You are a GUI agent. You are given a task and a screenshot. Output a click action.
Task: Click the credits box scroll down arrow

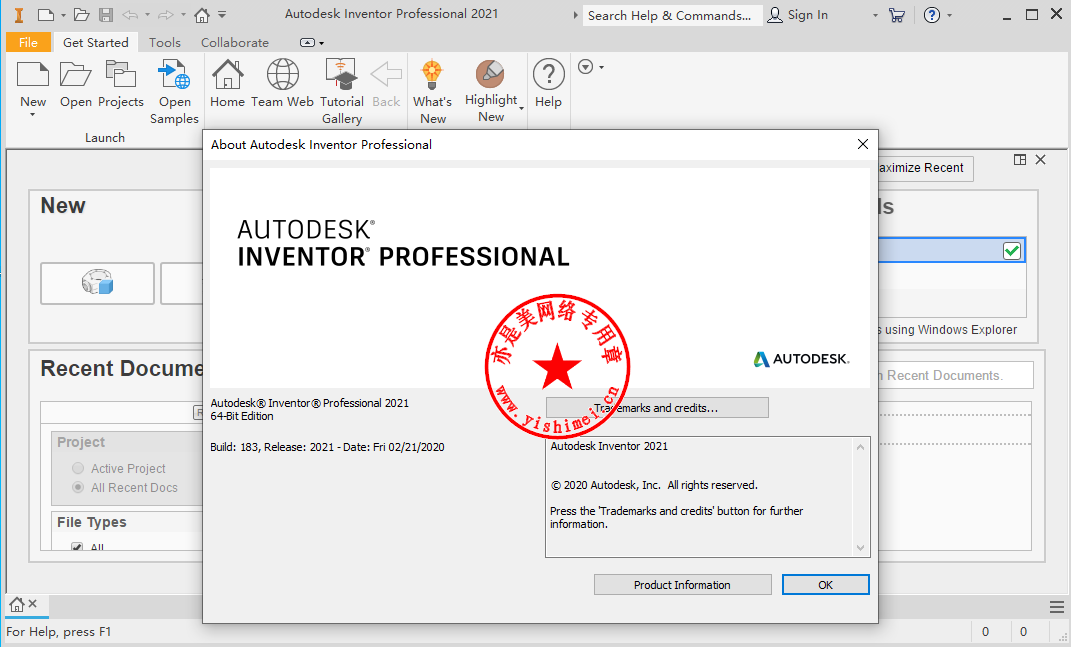(x=861, y=548)
